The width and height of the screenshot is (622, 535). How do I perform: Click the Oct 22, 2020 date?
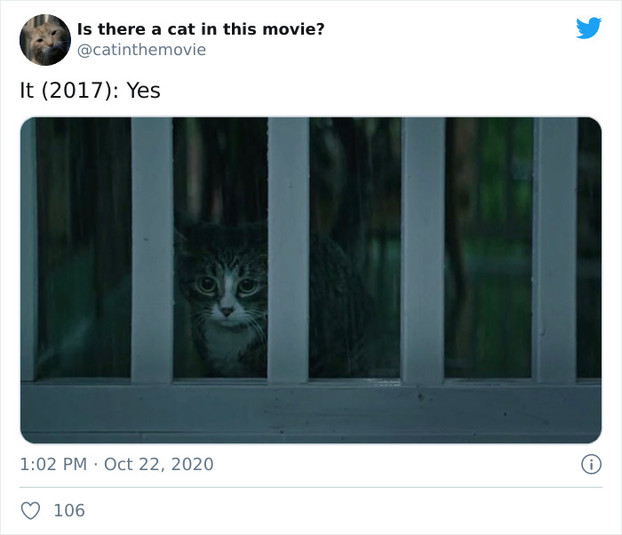pos(159,464)
